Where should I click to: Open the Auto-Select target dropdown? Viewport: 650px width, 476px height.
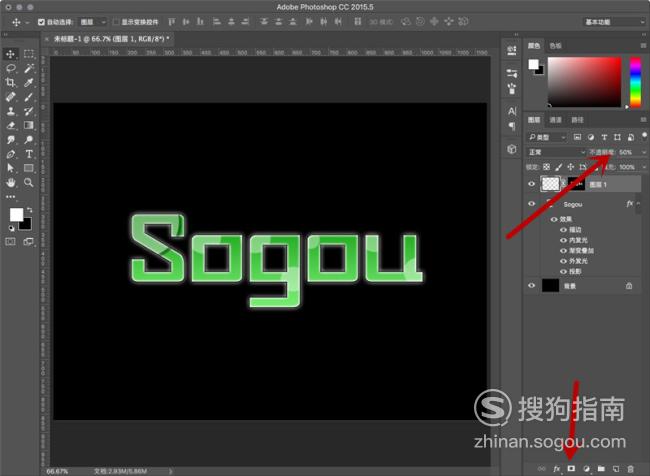(x=93, y=22)
